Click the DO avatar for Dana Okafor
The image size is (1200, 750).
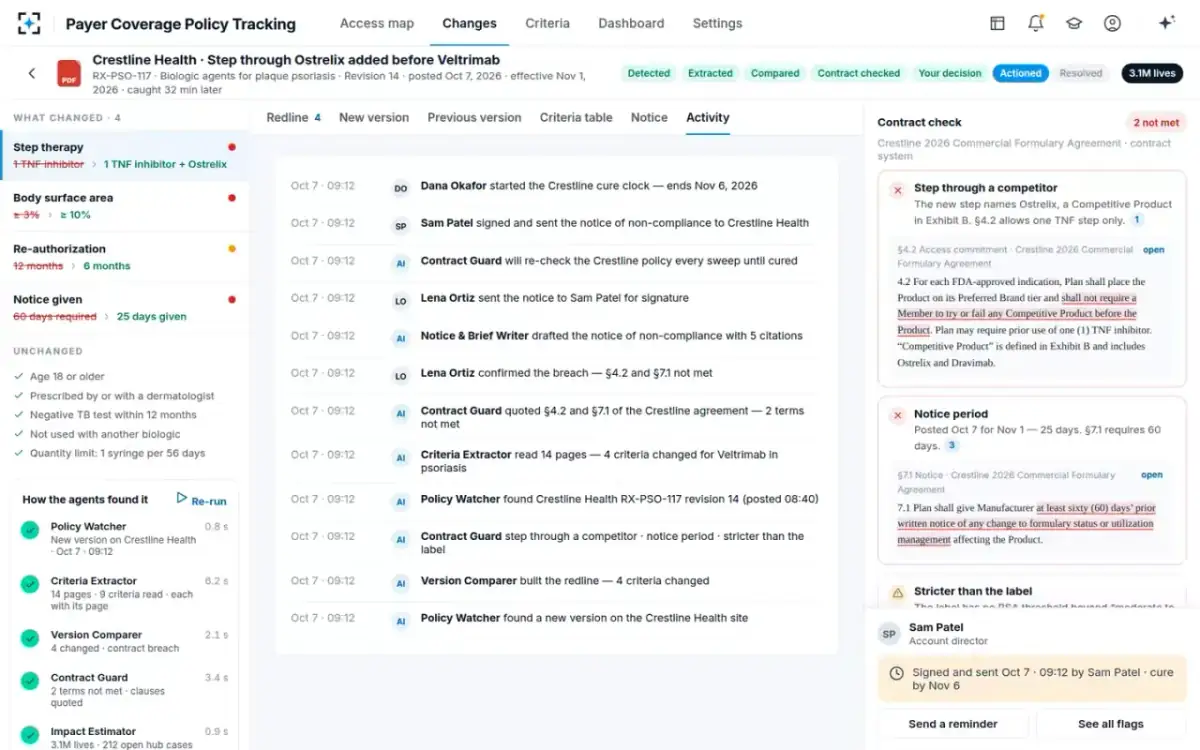pos(400,188)
